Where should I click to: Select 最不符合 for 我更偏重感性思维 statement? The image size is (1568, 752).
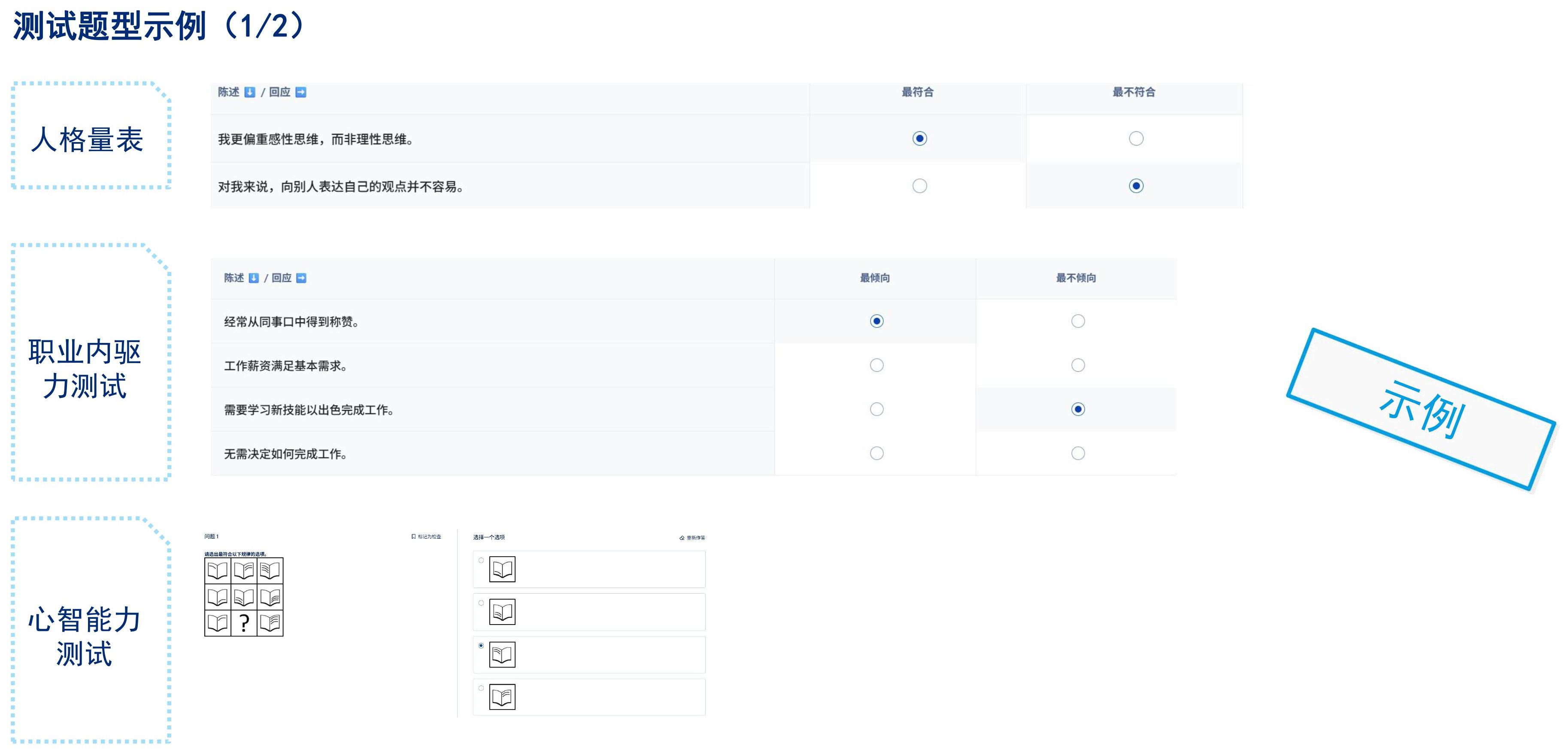[1136, 139]
